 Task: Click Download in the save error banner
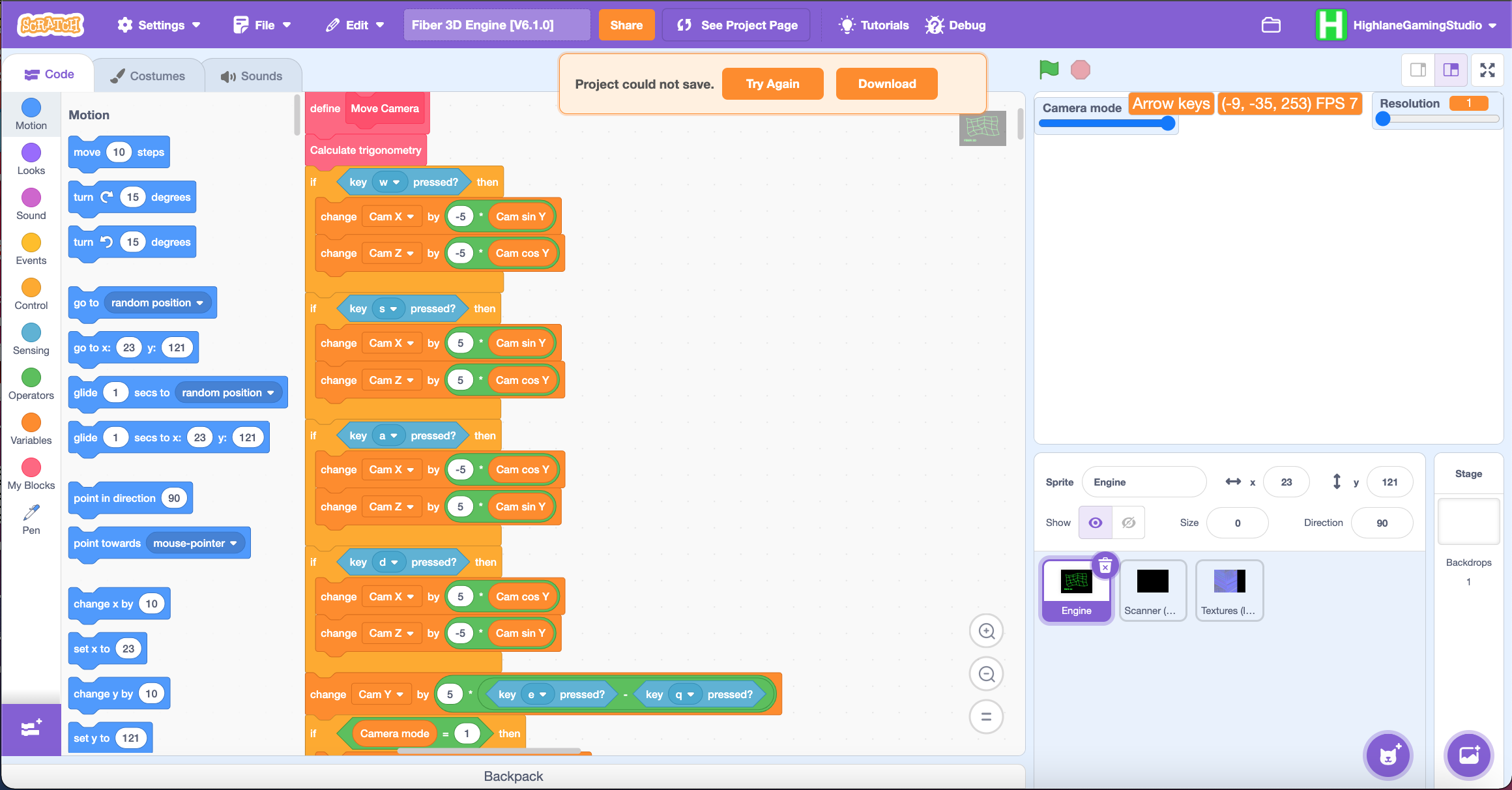(887, 84)
